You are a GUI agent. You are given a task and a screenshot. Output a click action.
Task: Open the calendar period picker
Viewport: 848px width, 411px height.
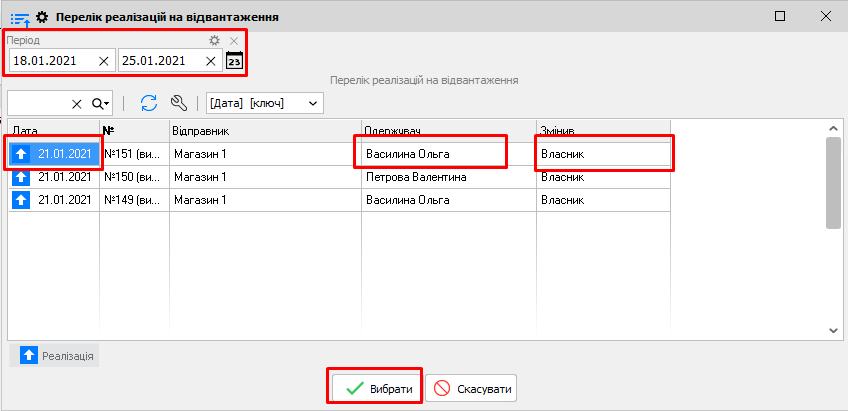[x=234, y=61]
